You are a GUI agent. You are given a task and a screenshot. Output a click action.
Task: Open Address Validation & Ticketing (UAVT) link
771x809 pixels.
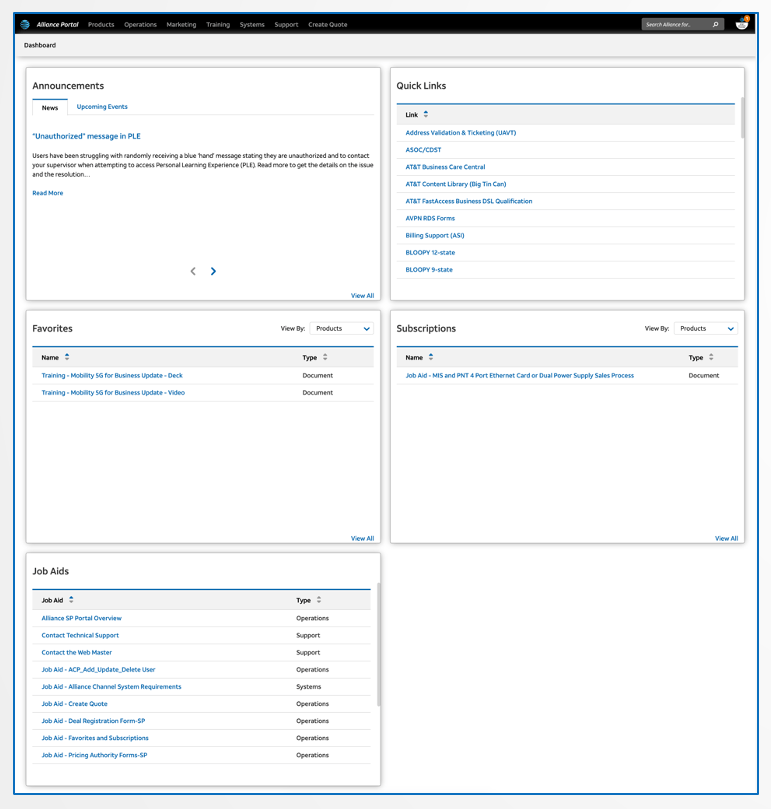tap(461, 133)
